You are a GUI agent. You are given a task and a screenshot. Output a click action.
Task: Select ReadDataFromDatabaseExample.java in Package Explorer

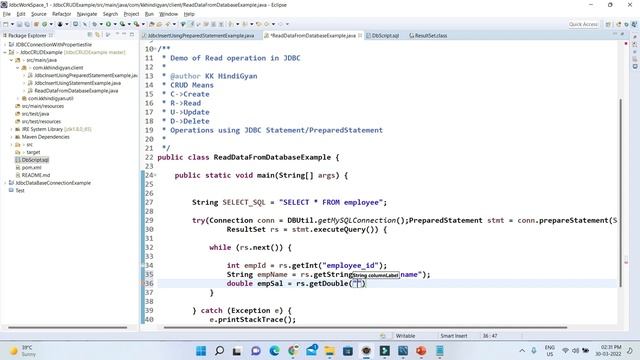[76, 91]
